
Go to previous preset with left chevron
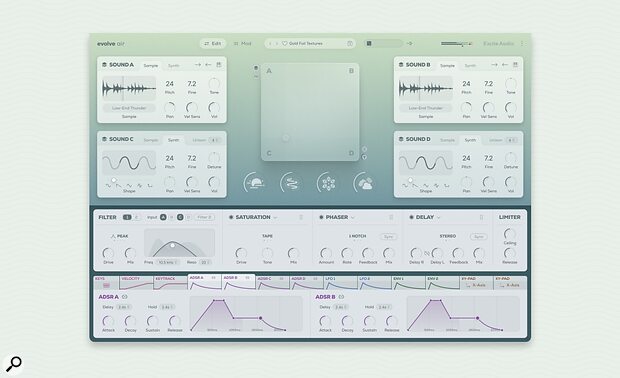[x=270, y=43]
